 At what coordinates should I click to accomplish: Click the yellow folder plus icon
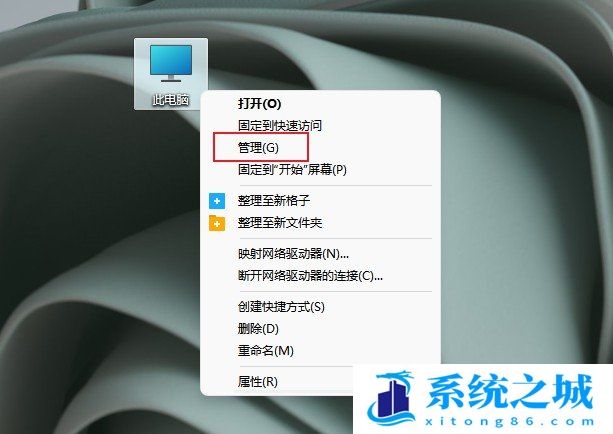(217, 223)
